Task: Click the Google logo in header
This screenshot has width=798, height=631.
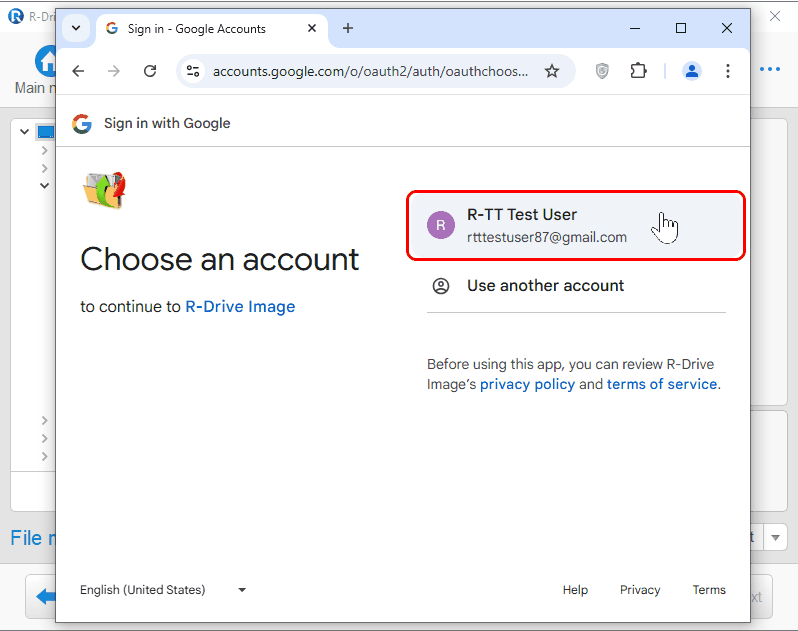Action: pyautogui.click(x=82, y=124)
